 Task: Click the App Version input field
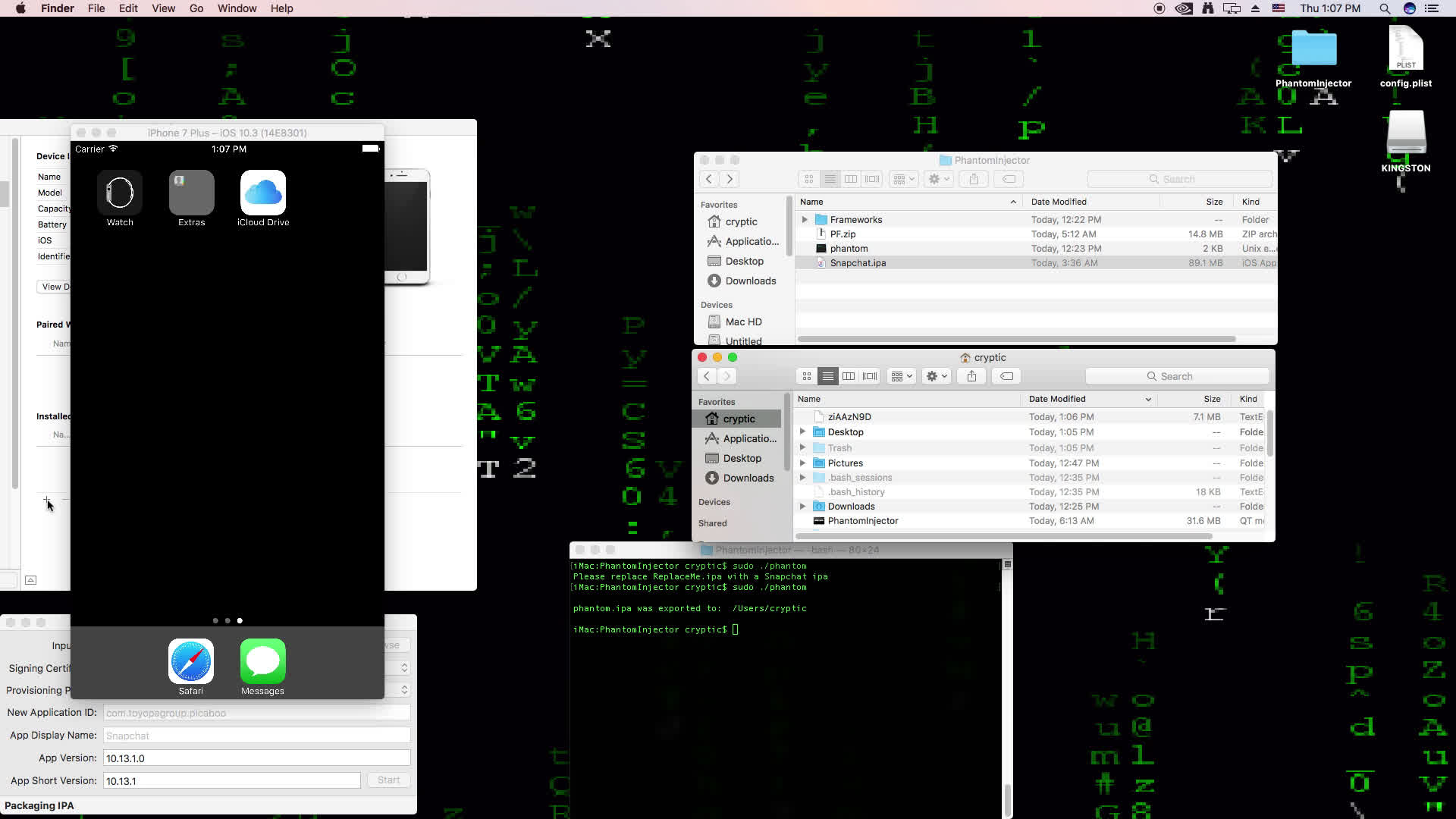click(256, 758)
